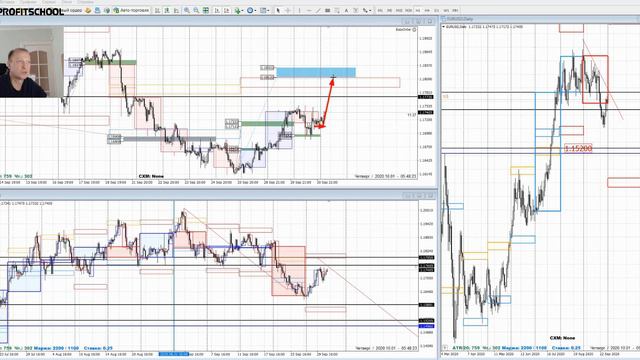Select the equidistant channel tool
Viewport: 640px width, 360px height.
click(327, 10)
